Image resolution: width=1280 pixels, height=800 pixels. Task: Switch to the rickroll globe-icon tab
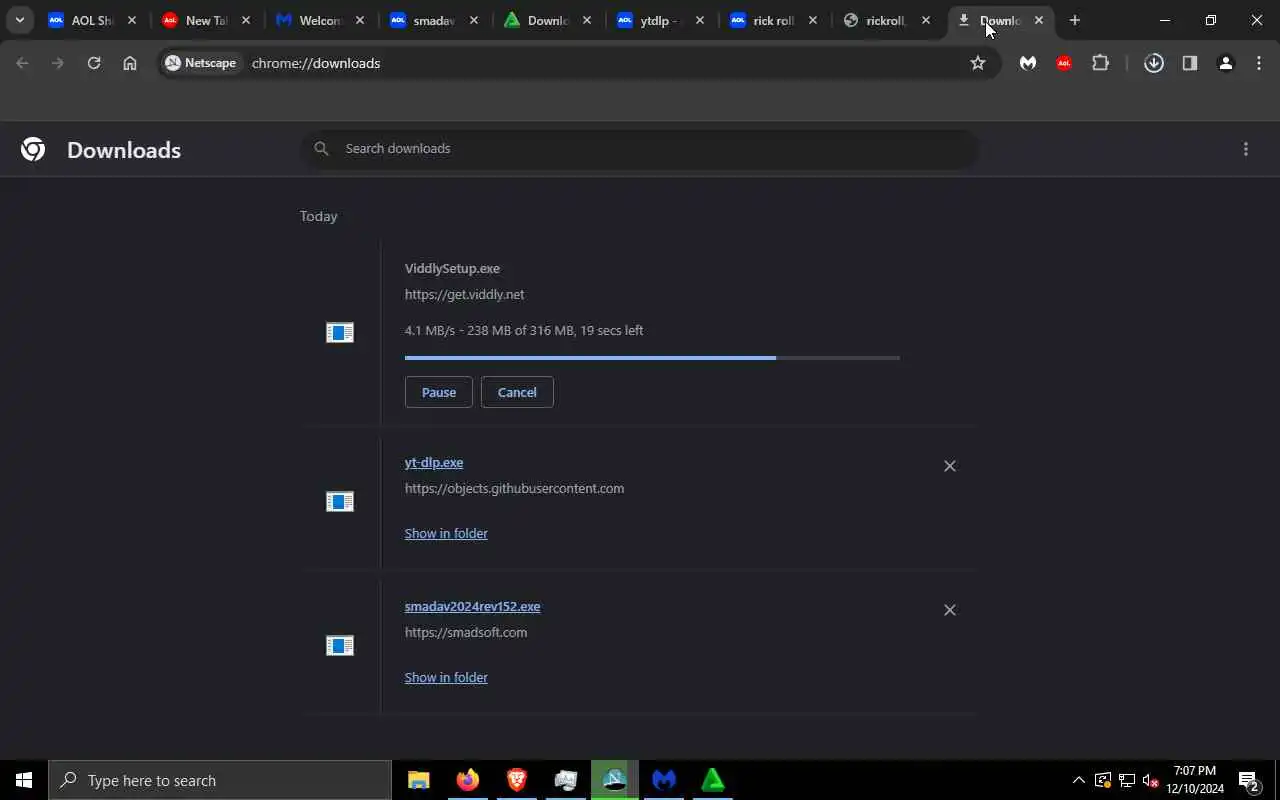click(x=885, y=20)
